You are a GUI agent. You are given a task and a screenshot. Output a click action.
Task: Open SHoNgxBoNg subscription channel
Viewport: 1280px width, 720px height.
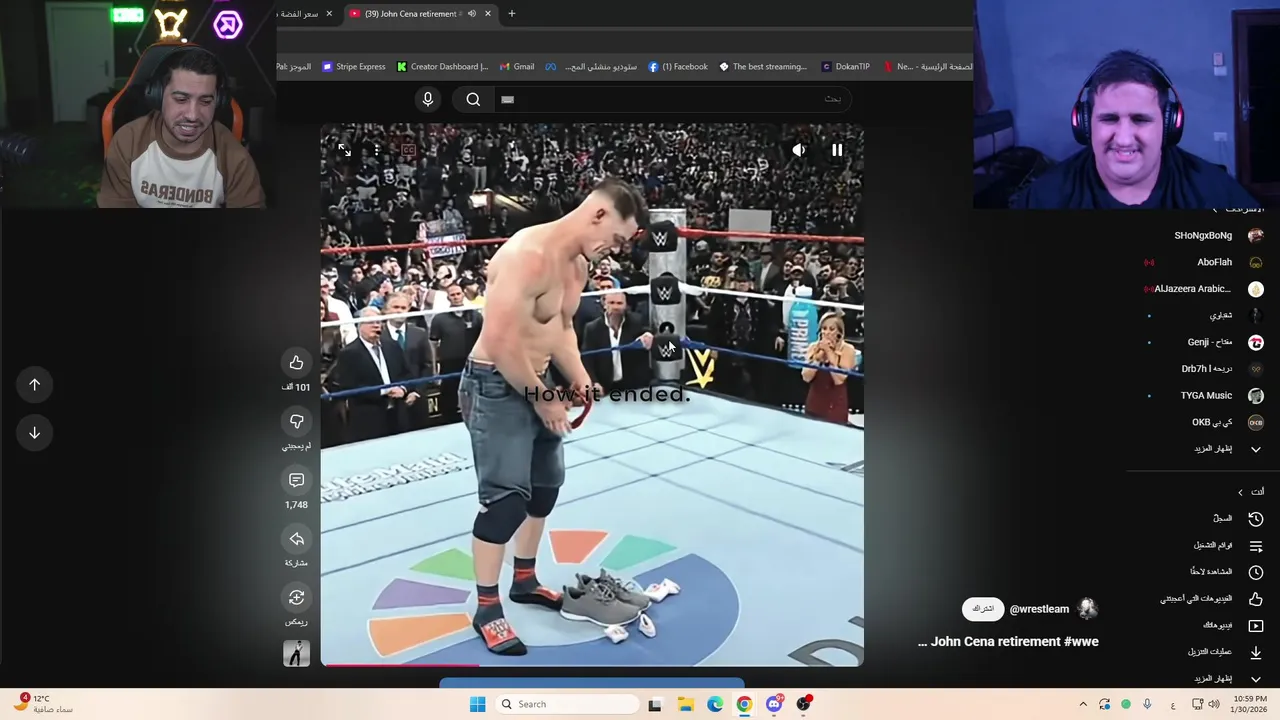pos(1202,236)
